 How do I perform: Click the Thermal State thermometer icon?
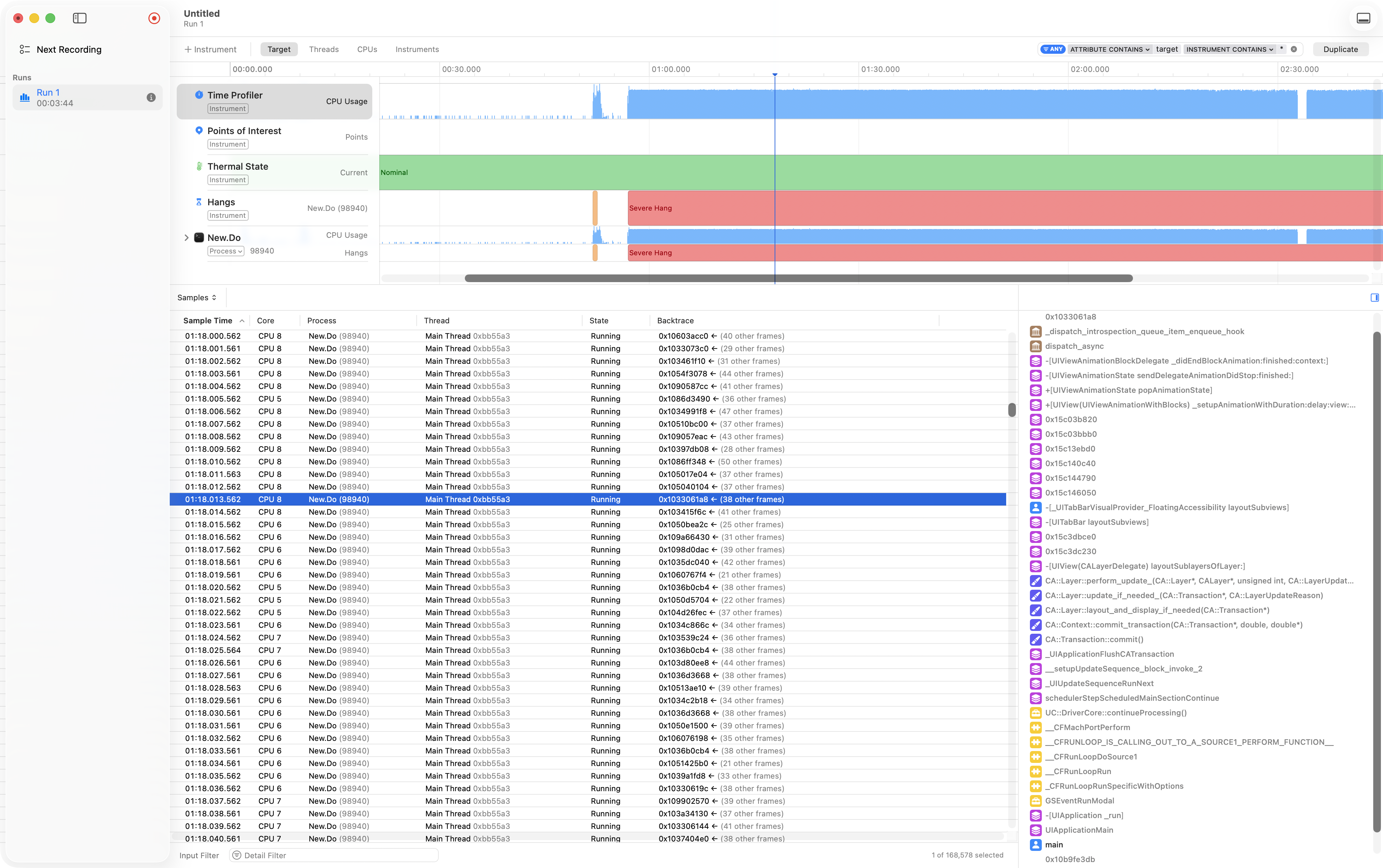(199, 166)
